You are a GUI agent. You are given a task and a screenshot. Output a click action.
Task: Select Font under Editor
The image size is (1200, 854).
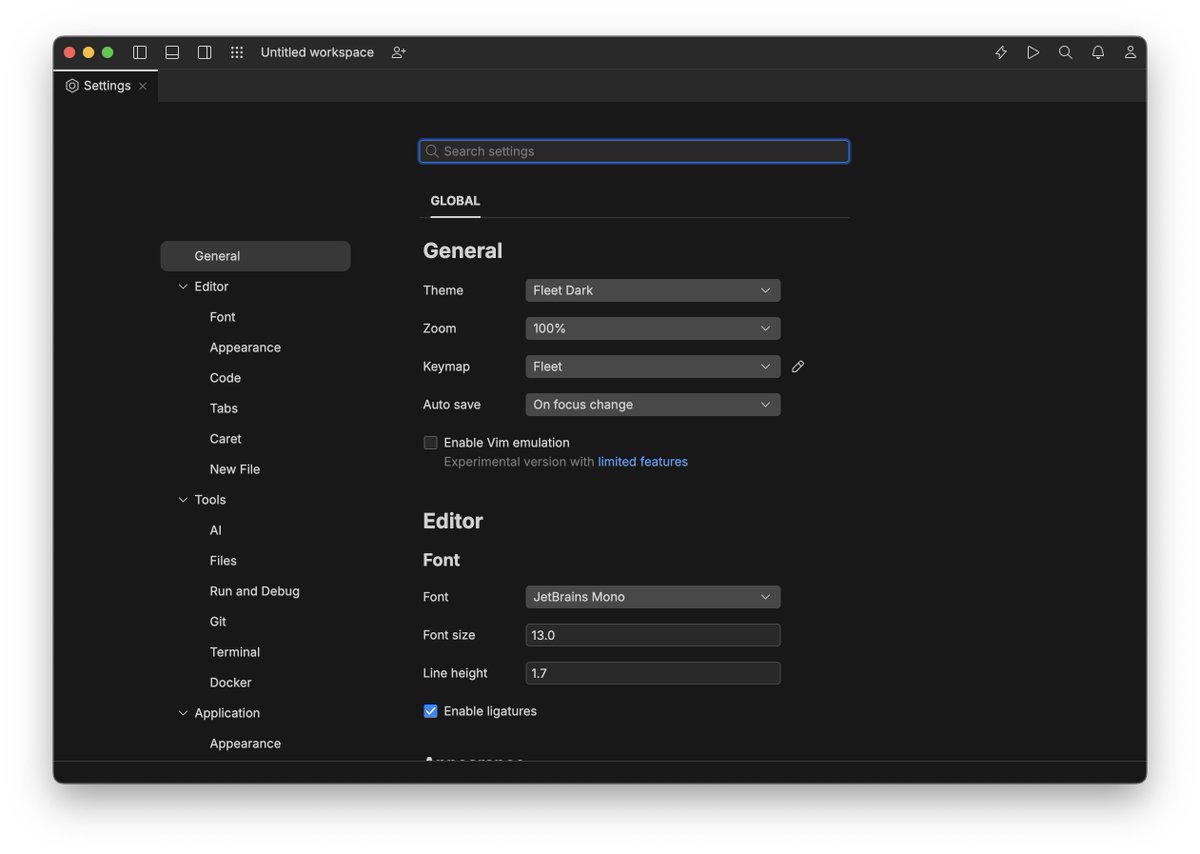(x=223, y=317)
